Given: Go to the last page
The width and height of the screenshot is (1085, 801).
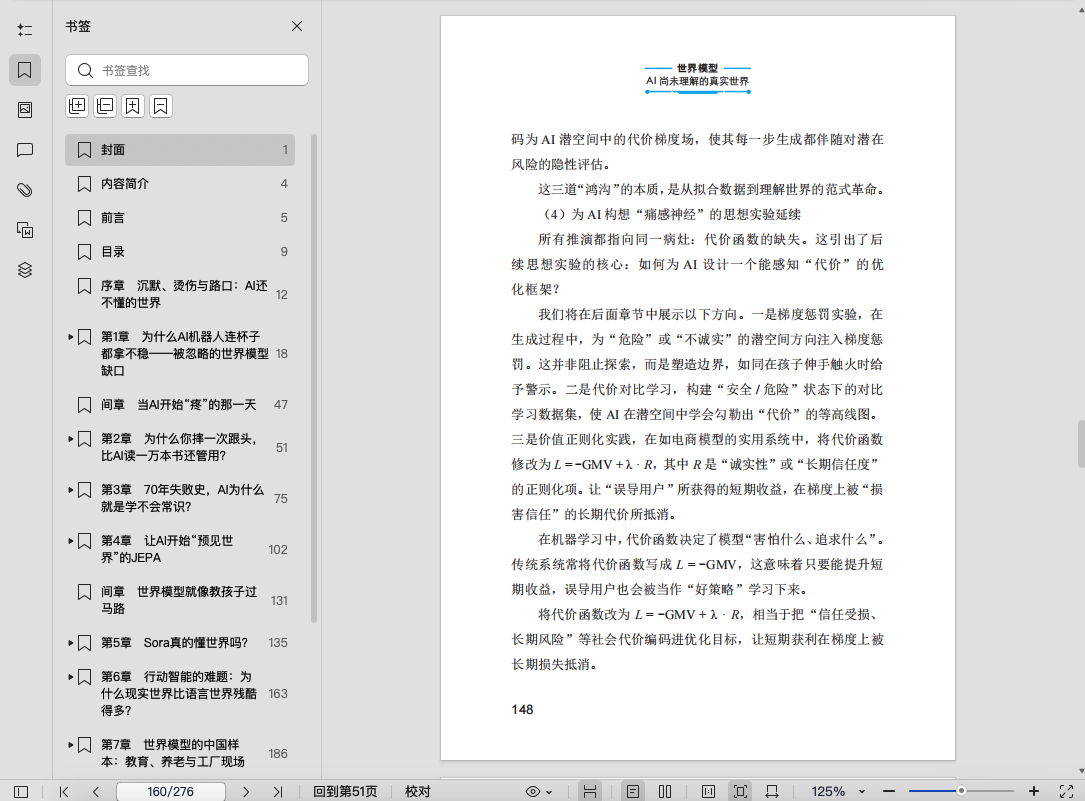Looking at the screenshot, I should pyautogui.click(x=277, y=791).
